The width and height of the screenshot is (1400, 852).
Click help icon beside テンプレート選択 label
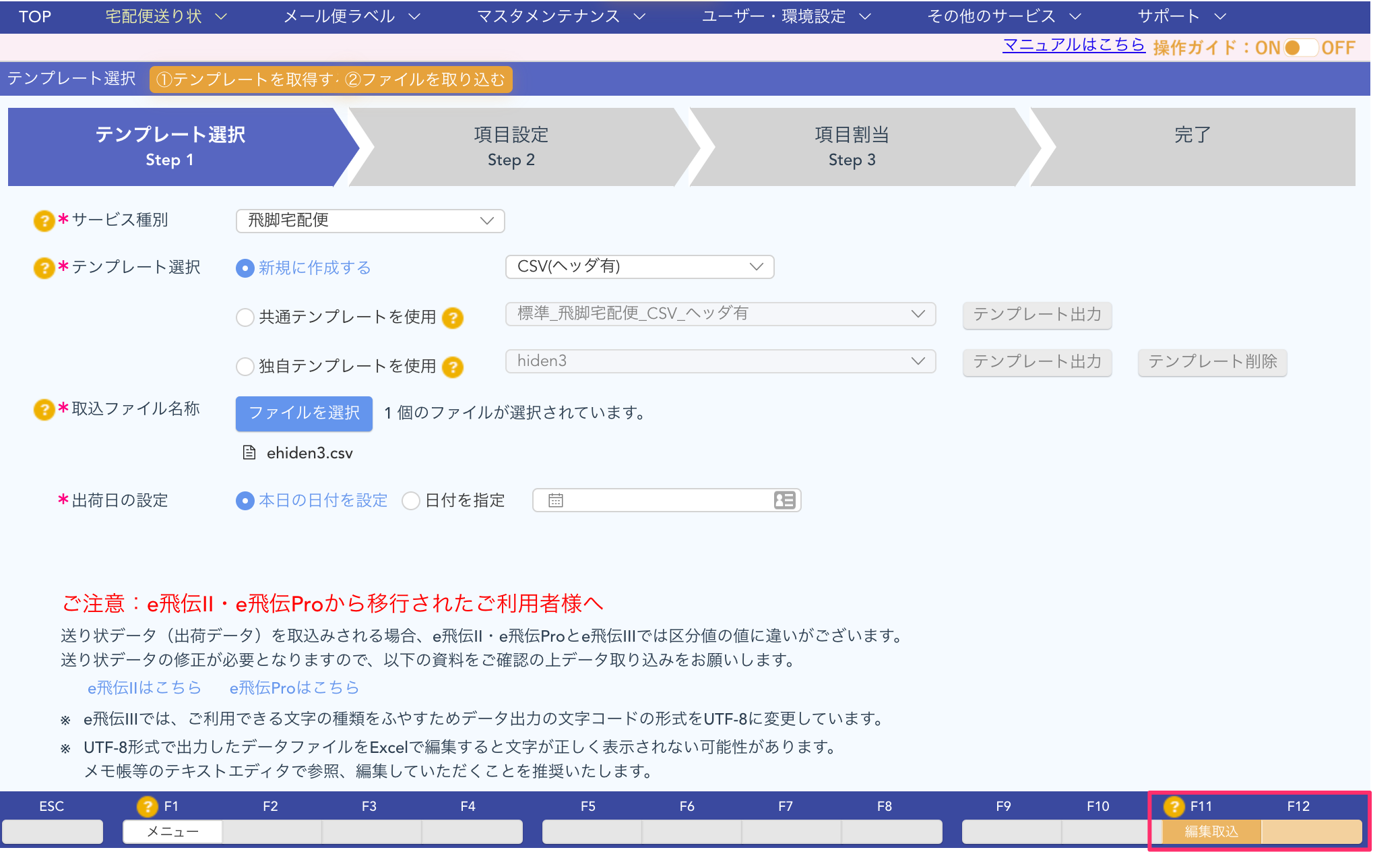(44, 268)
